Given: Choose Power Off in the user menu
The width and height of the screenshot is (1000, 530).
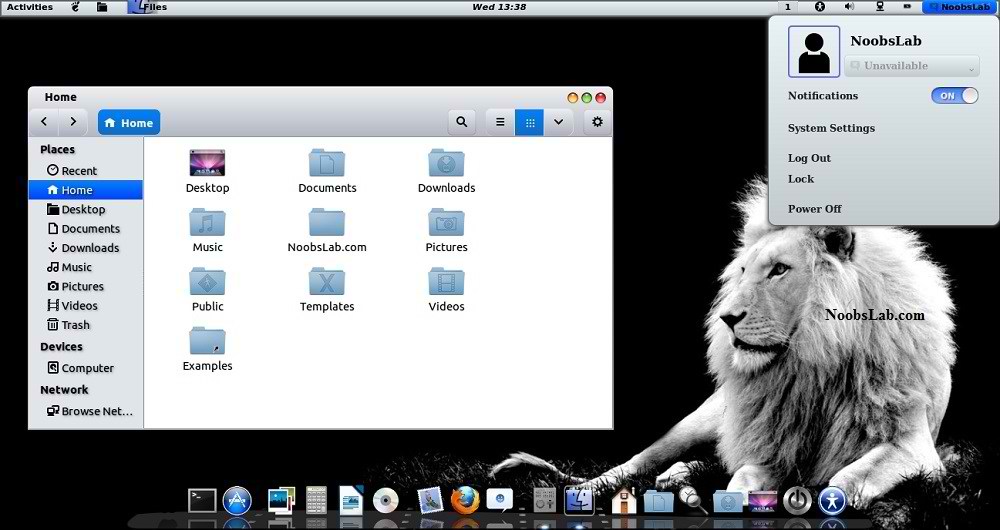Looking at the screenshot, I should [814, 209].
